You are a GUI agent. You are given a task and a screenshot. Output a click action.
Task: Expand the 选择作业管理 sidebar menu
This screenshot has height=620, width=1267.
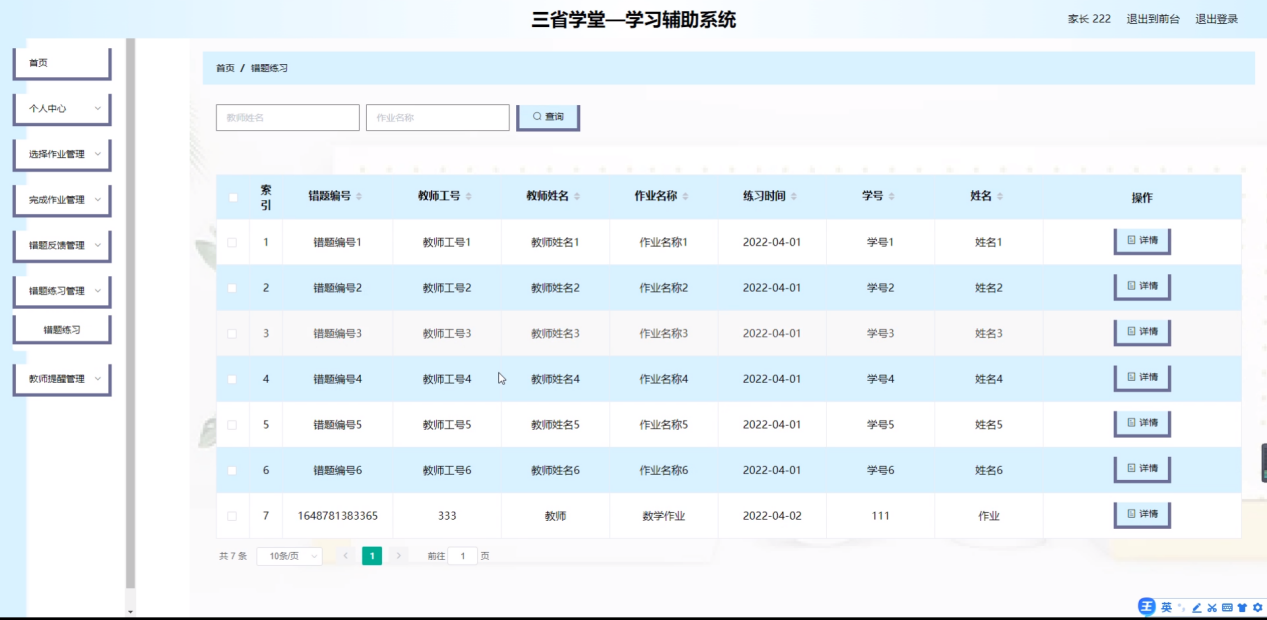pyautogui.click(x=62, y=154)
